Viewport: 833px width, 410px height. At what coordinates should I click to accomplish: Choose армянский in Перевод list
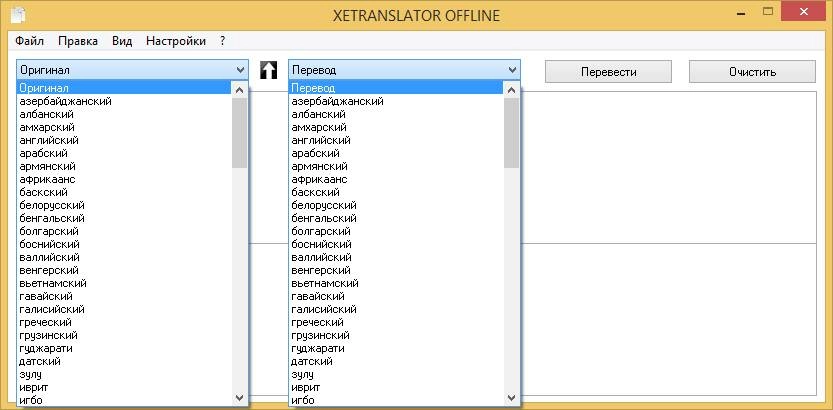(x=396, y=166)
